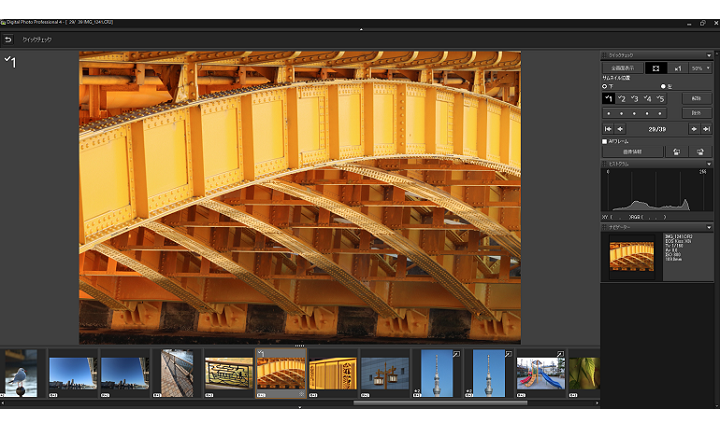Select the seagull thumbnail in filmstrip
720x444 pixels.
[20, 373]
